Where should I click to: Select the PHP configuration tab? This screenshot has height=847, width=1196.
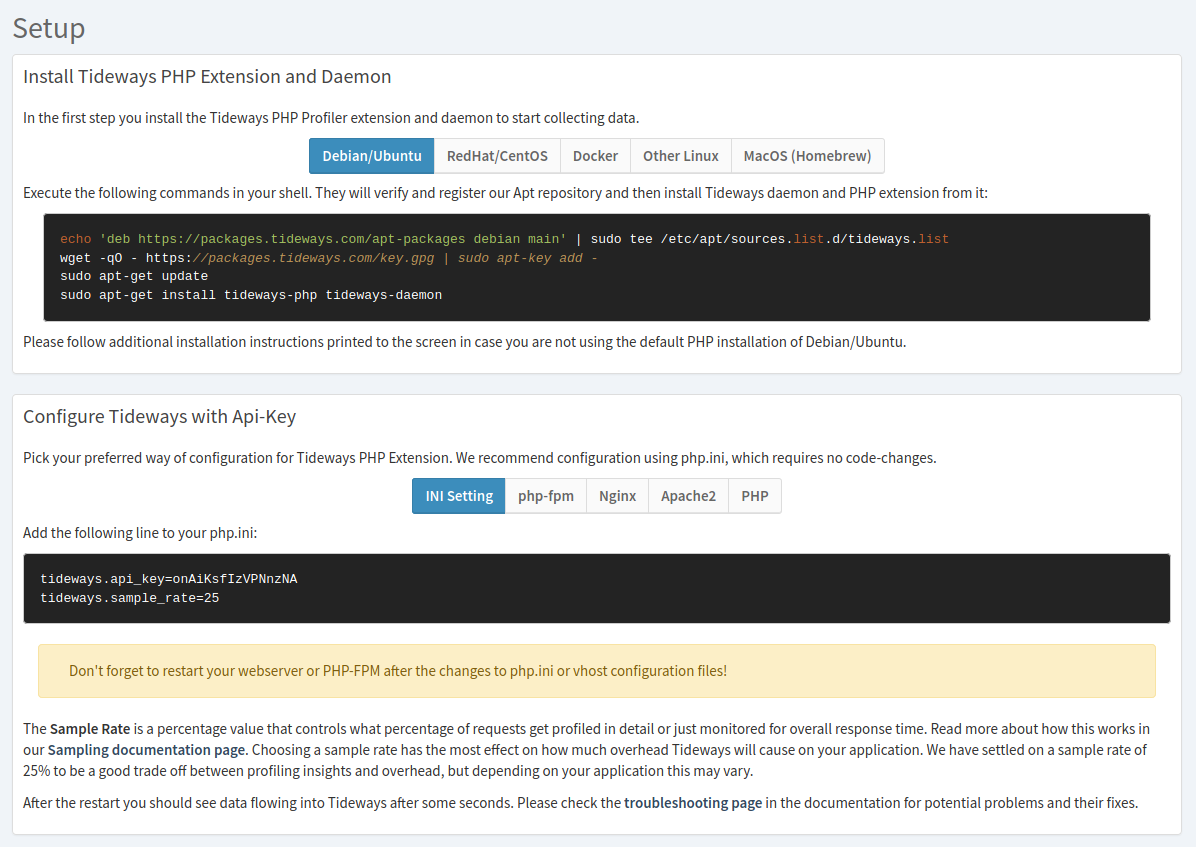(754, 496)
